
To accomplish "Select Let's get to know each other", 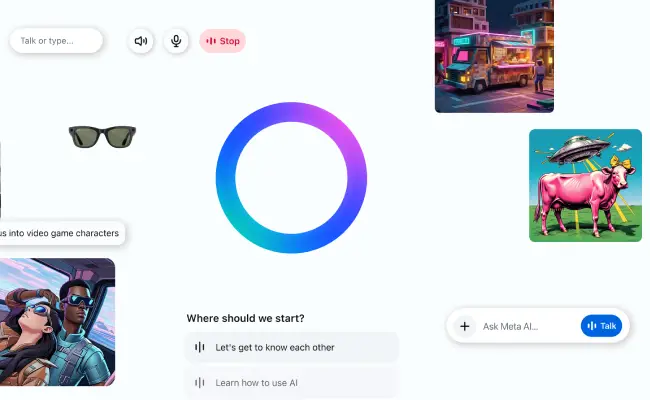I will (x=292, y=347).
